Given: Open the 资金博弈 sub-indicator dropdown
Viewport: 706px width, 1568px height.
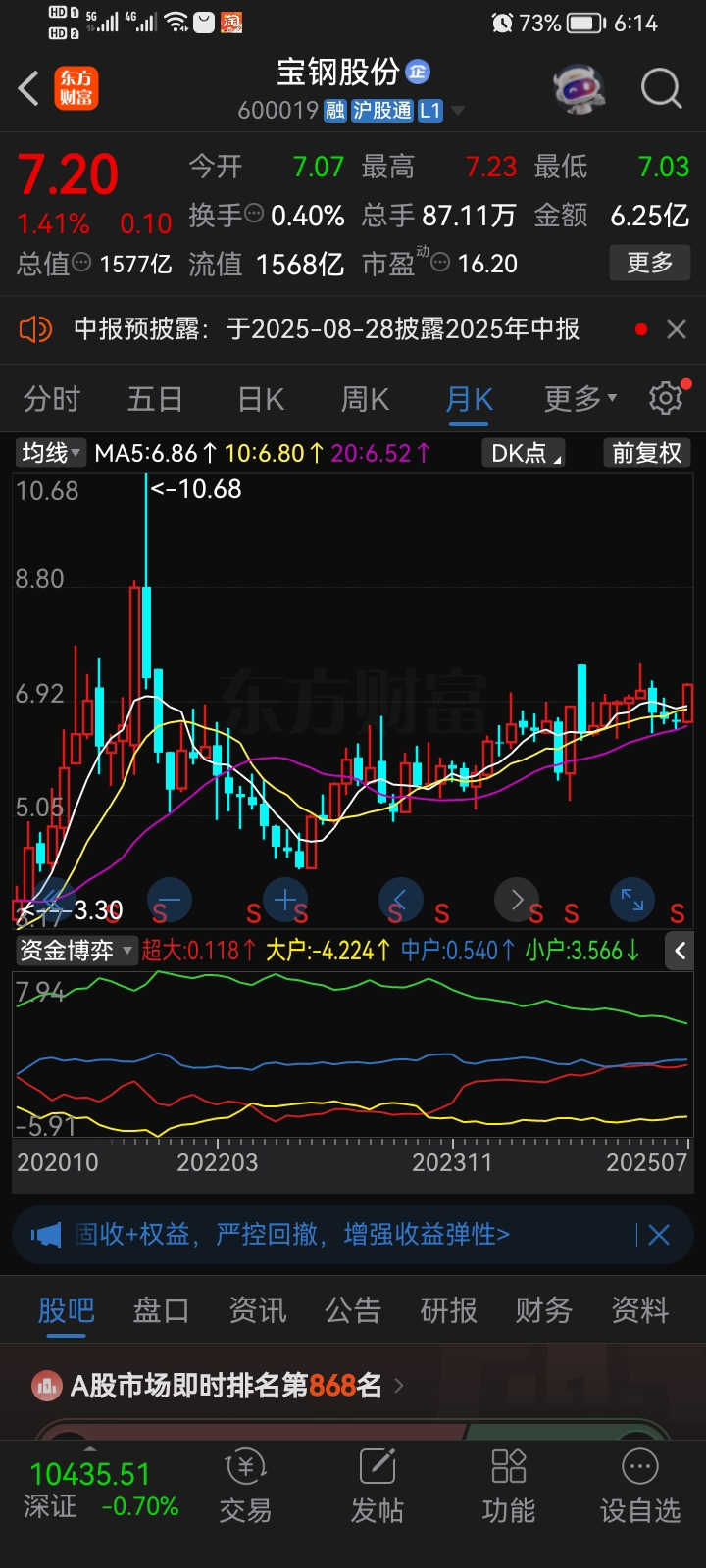Looking at the screenshot, I should pos(76,950).
